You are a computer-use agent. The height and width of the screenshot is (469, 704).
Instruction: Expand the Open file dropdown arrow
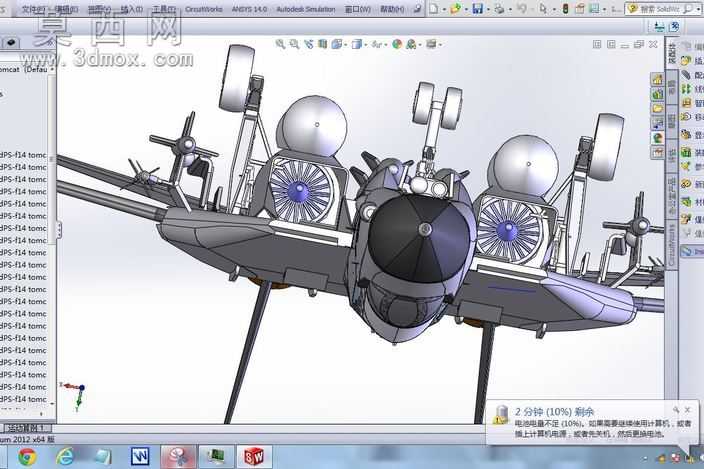tap(466, 9)
